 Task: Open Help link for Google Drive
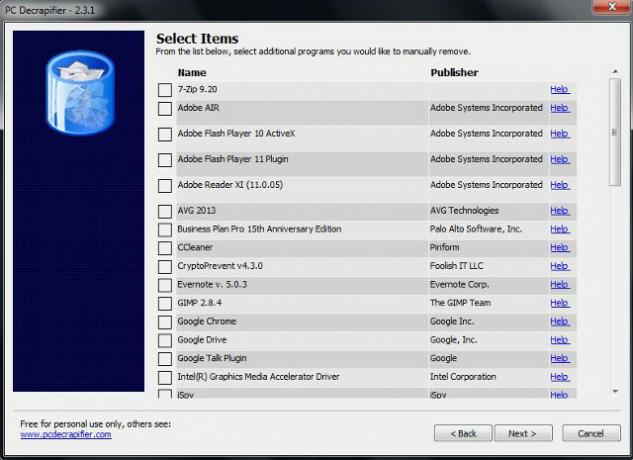coord(560,340)
